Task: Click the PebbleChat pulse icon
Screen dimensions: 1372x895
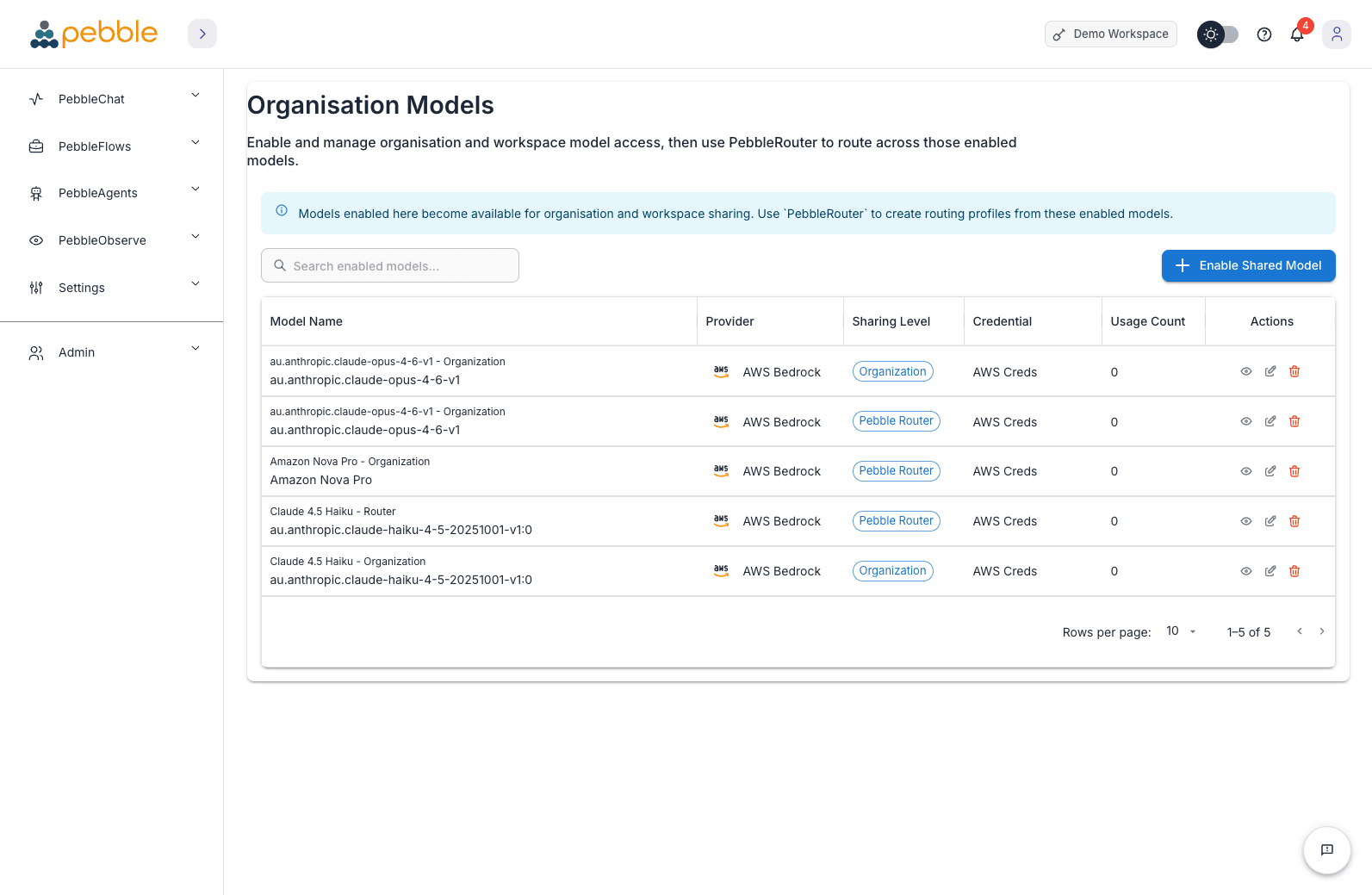Action: (x=36, y=99)
